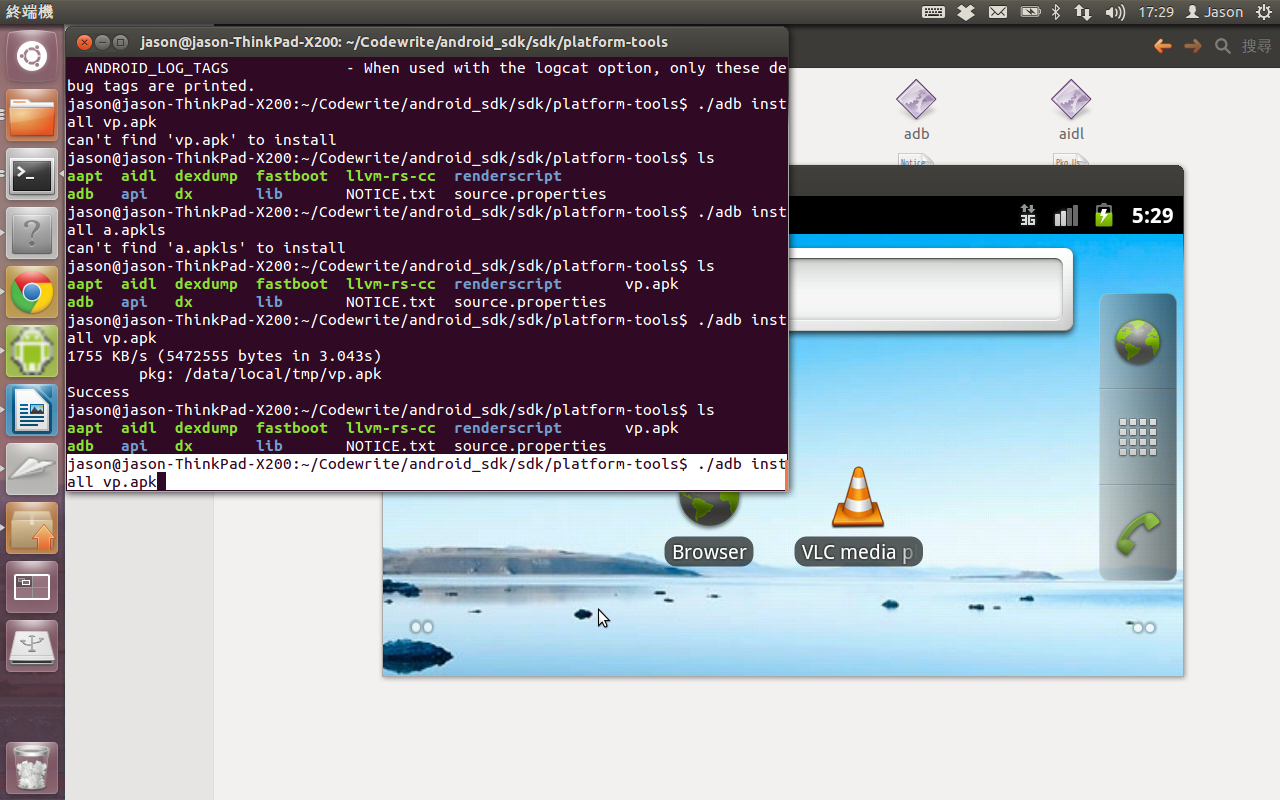Open the Software Updater package icon
The height and width of the screenshot is (800, 1280).
(x=32, y=528)
